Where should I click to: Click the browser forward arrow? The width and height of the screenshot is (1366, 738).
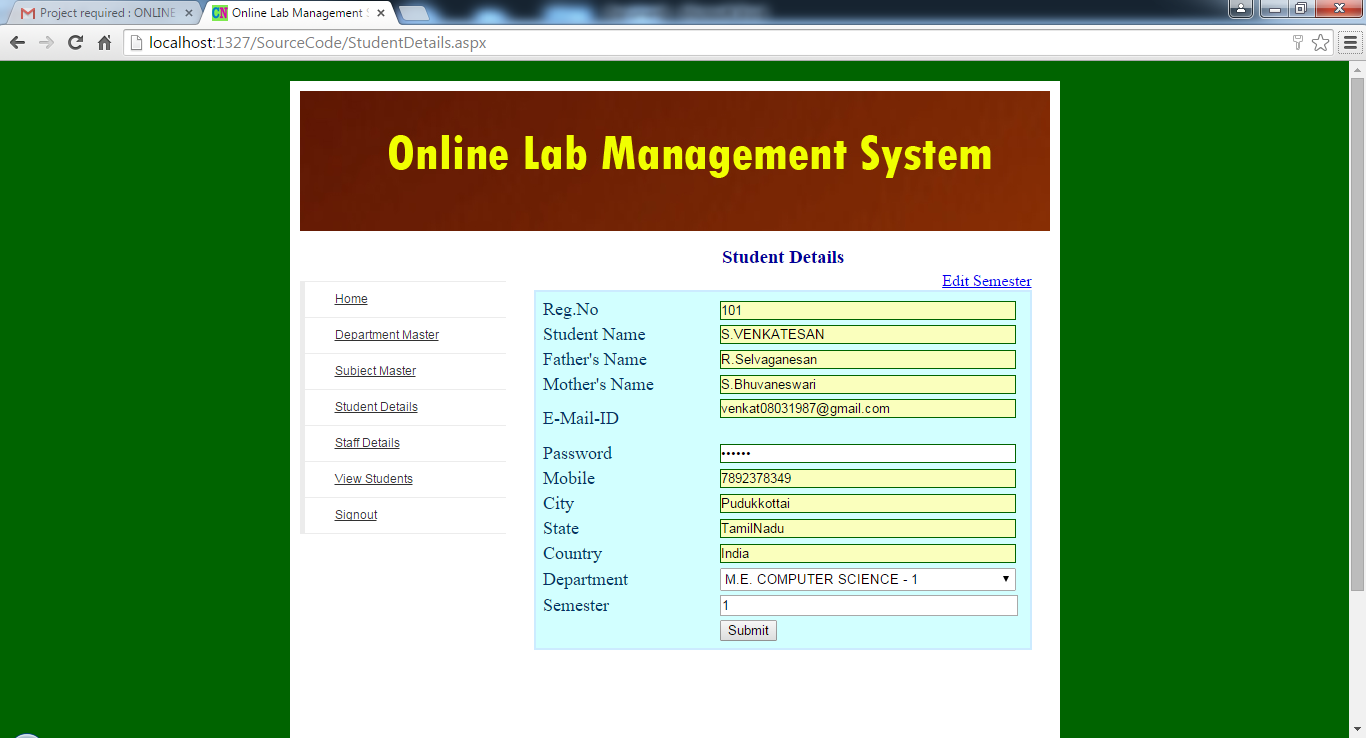pos(46,43)
